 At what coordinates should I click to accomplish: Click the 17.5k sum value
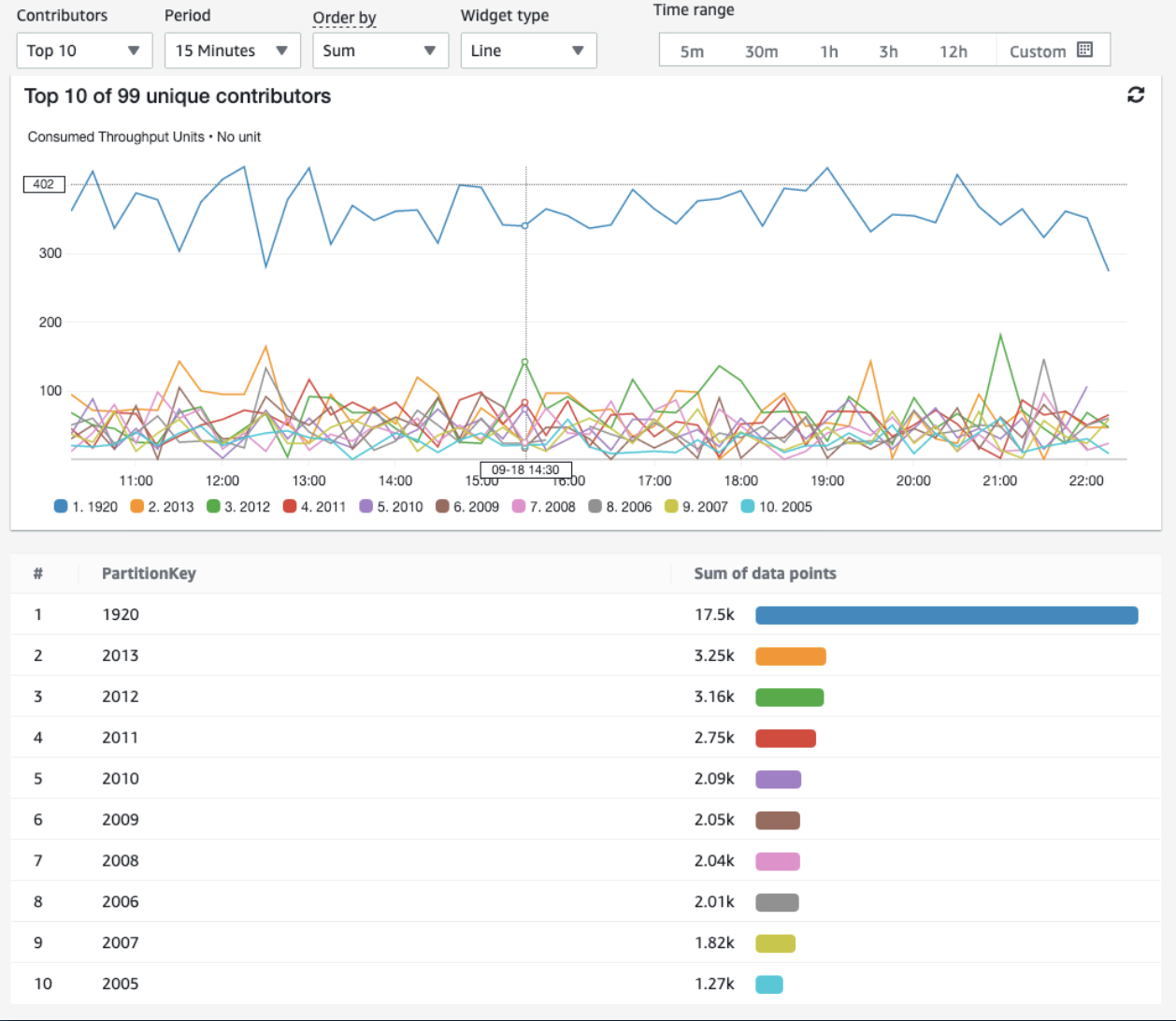pos(714,614)
